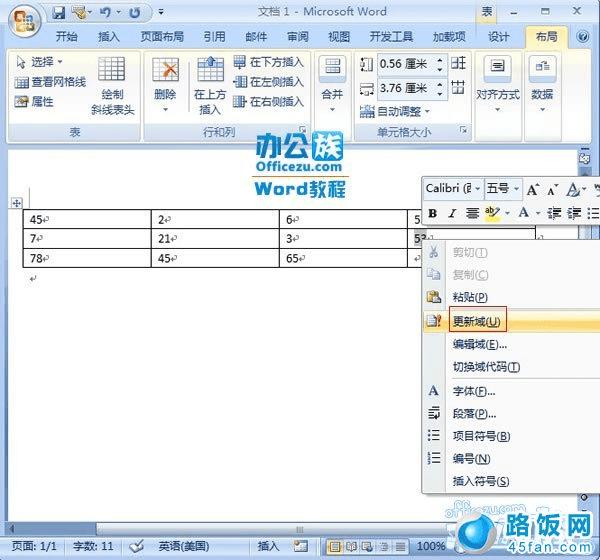The image size is (600, 560).
Task: Open Data dropdown (数据)
Action: coord(542,84)
